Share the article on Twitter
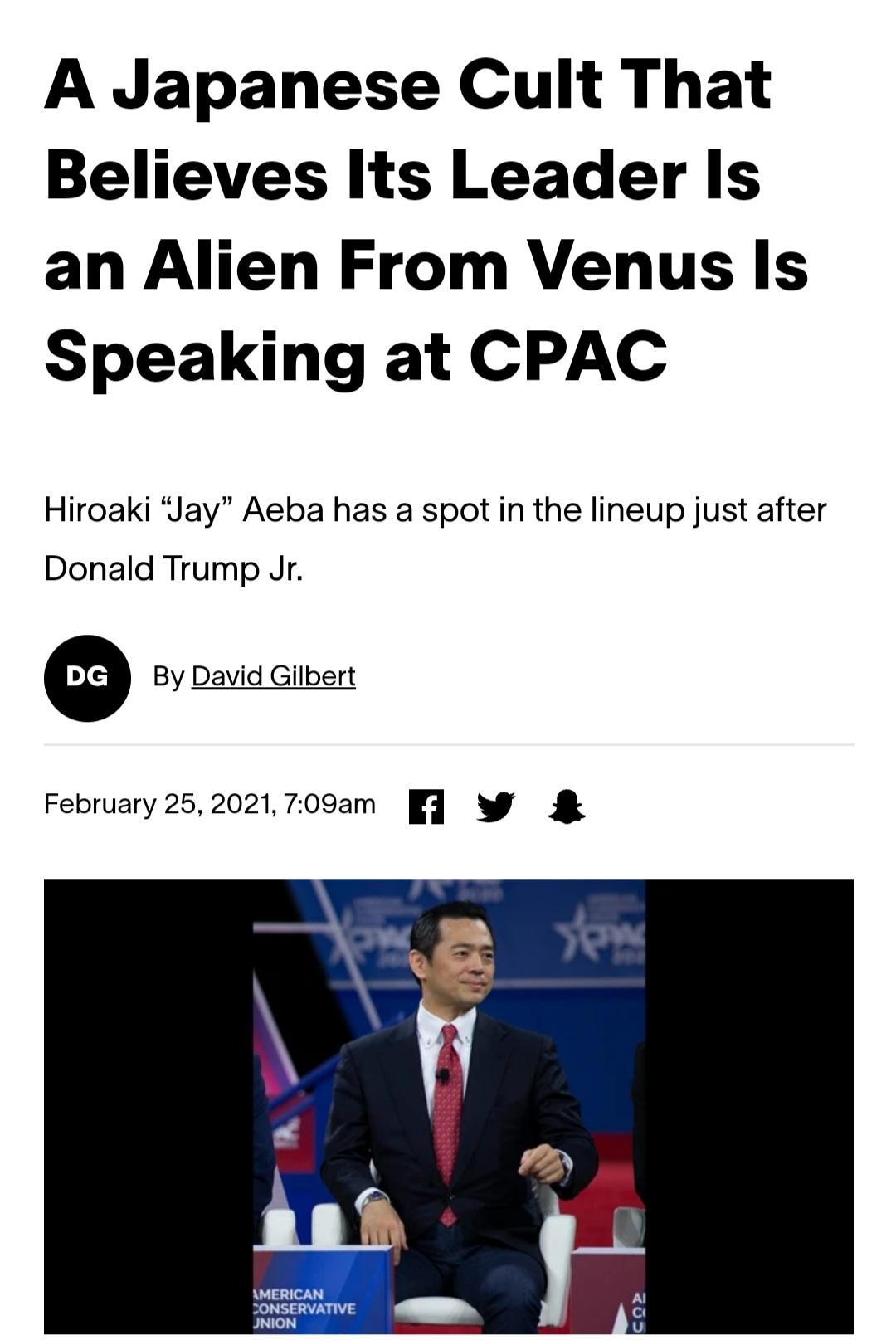The width and height of the screenshot is (896, 1340). (495, 806)
